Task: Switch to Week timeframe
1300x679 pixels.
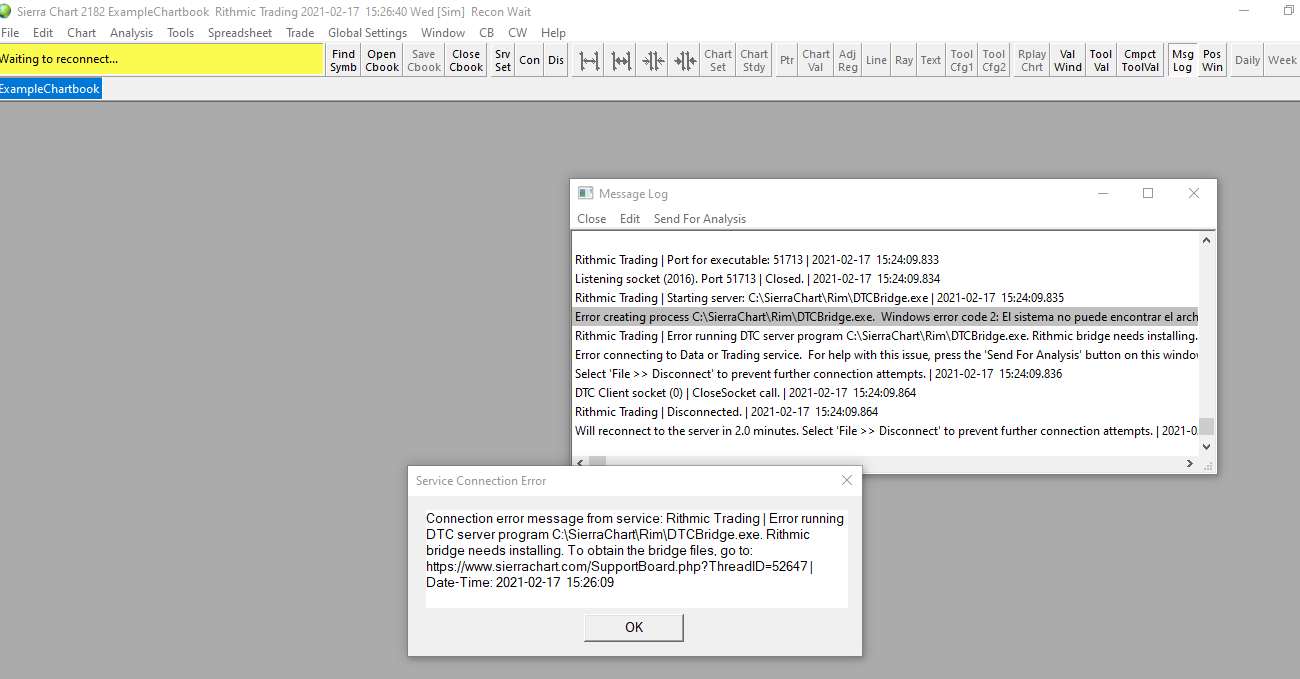Action: (x=1282, y=60)
